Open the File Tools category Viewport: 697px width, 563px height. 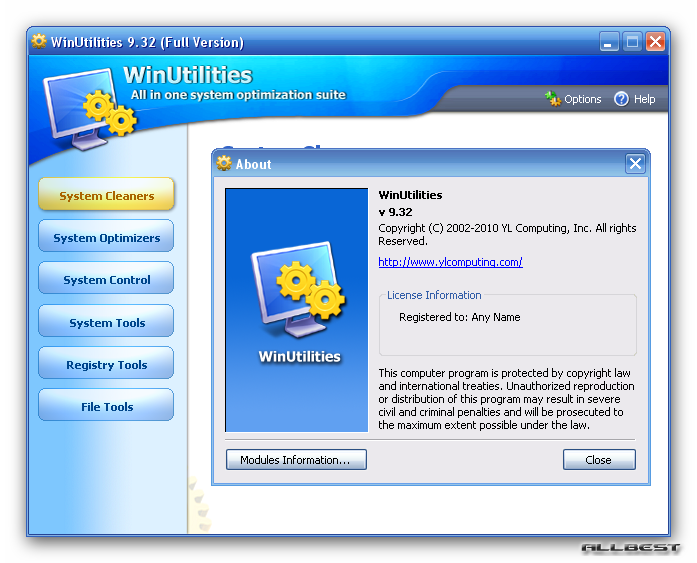[106, 405]
